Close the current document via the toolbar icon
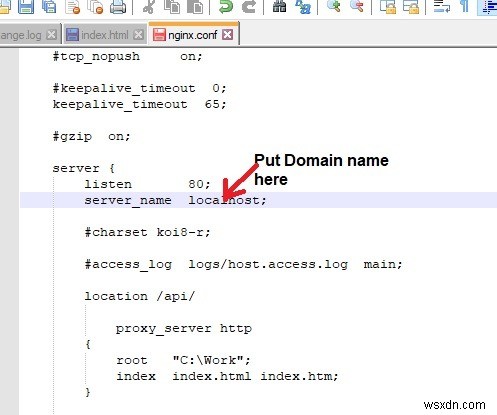 coord(73,6)
